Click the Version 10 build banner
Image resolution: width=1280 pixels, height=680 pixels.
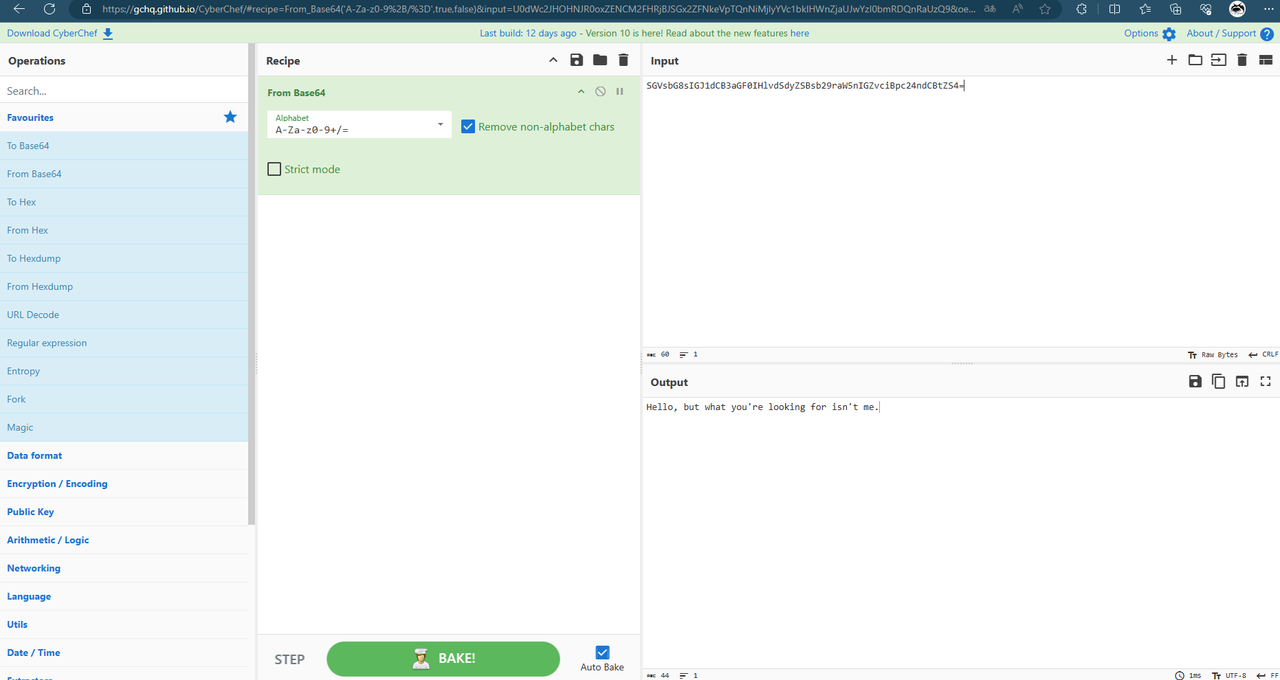645,33
